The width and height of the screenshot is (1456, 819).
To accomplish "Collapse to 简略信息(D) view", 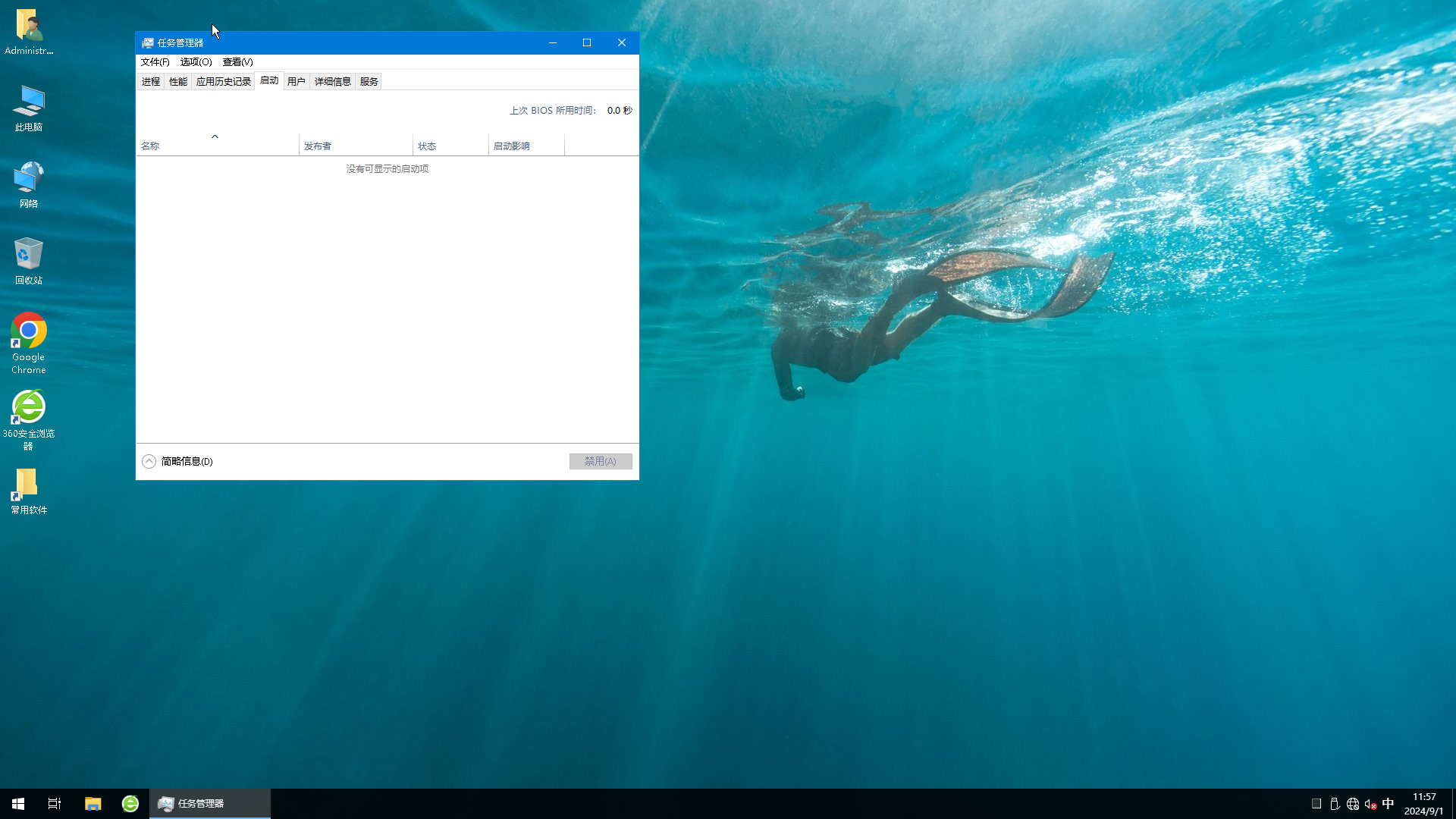I will [x=177, y=462].
